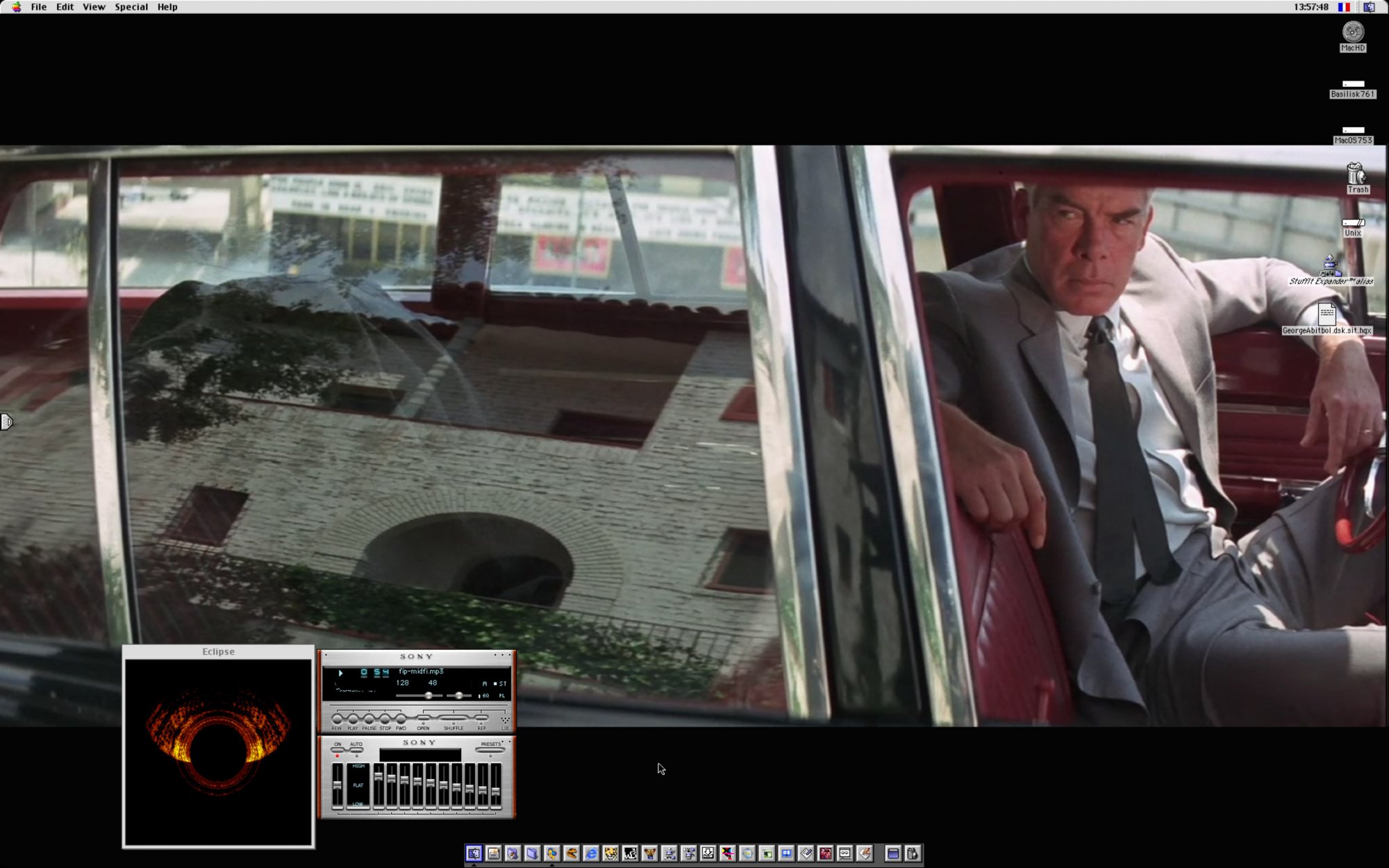The image size is (1389, 868).
Task: Open the LIB library panel
Action: tap(505, 721)
